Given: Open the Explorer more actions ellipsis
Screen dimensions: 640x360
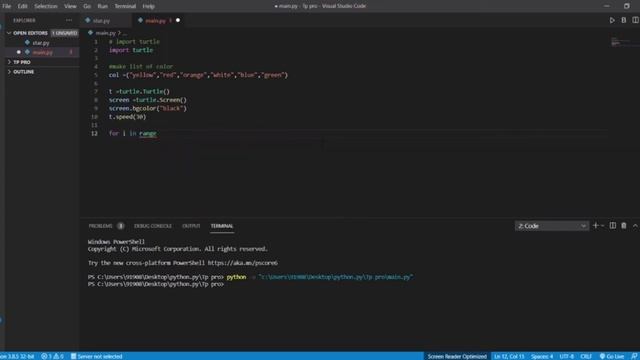Looking at the screenshot, I should (x=69, y=20).
